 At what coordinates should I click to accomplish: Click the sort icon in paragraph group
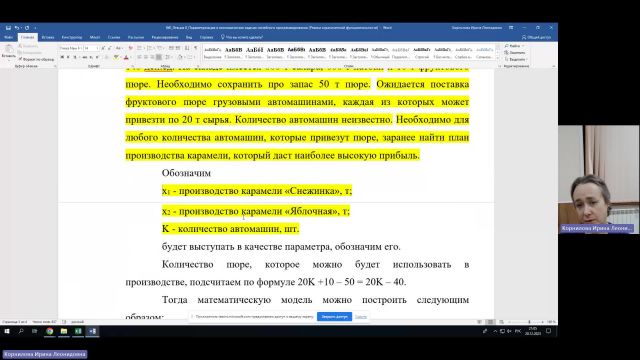coord(187,48)
